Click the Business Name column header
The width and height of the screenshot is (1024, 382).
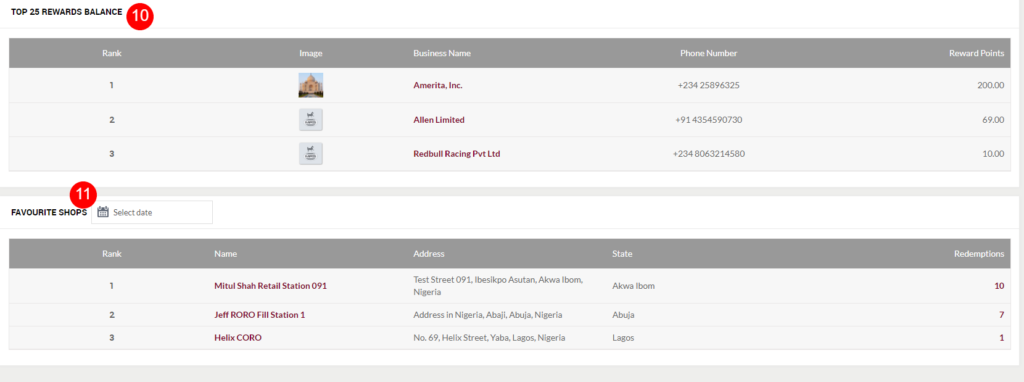click(x=442, y=54)
